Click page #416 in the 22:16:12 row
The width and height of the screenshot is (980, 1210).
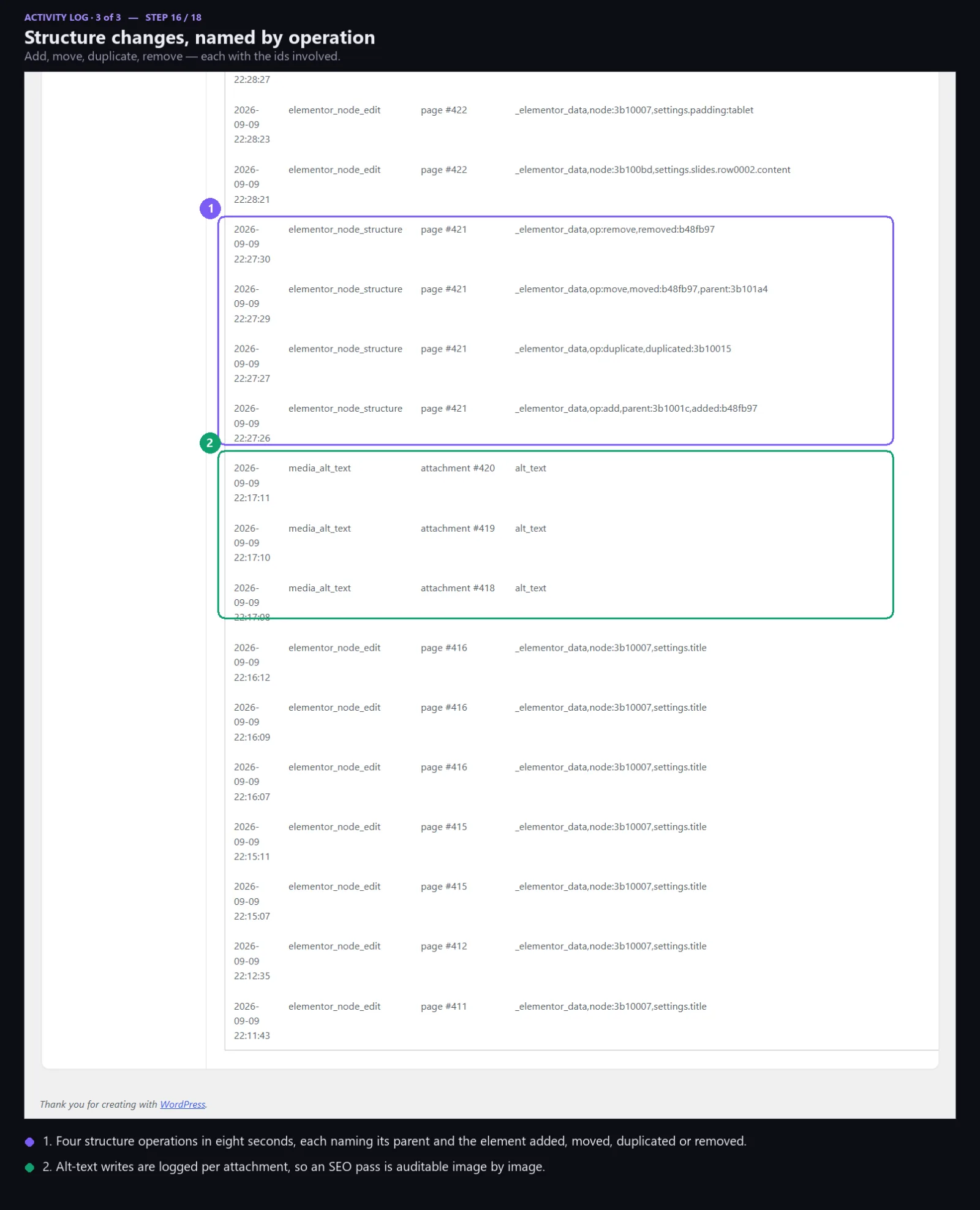pos(443,648)
